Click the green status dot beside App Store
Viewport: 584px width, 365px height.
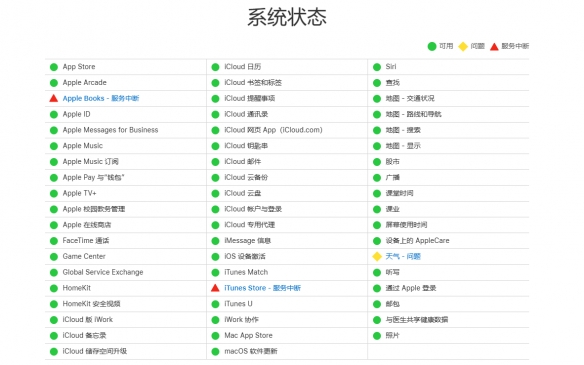(x=54, y=67)
